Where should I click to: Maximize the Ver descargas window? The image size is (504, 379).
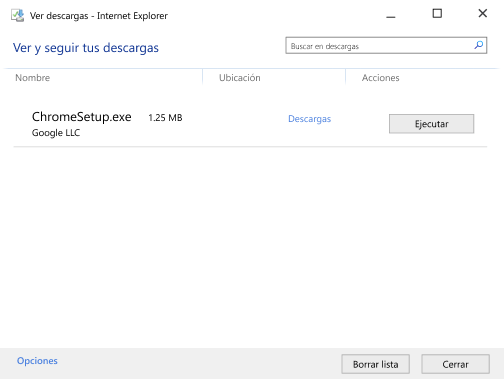[437, 14]
